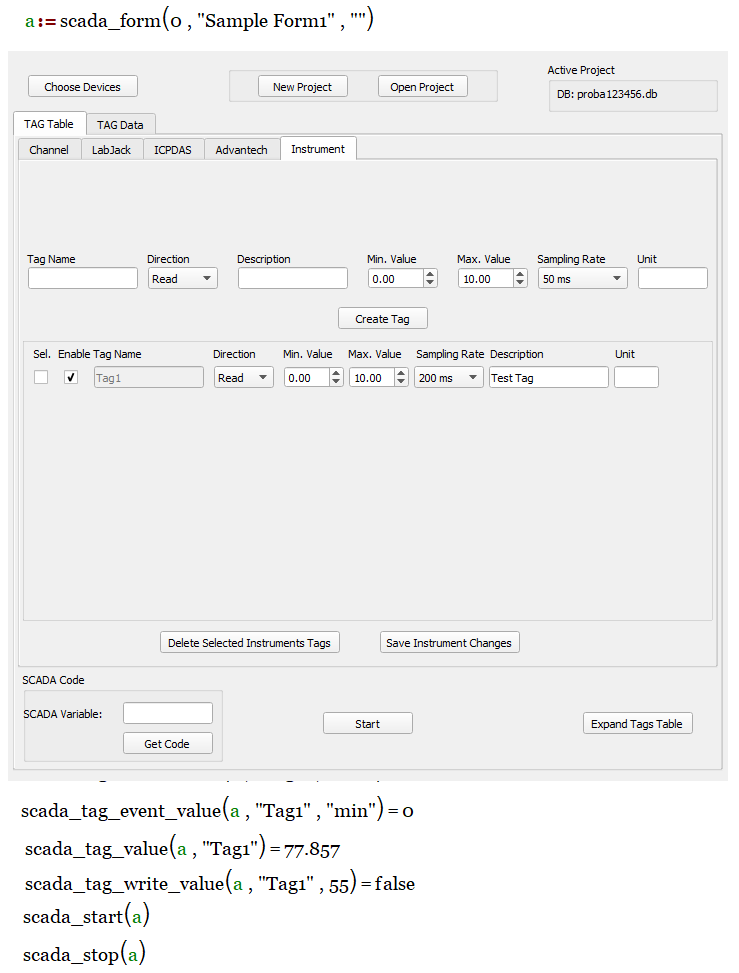Open Tag1 row Direction dropdown
Screen dimensions: 739x973
coord(243,378)
